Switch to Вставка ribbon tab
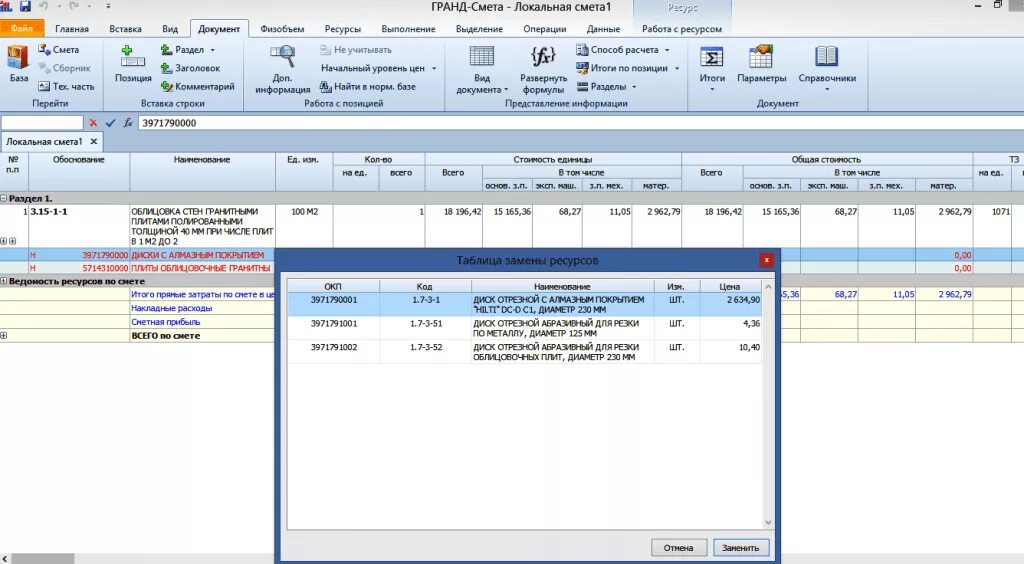1024x564 pixels. pos(125,29)
